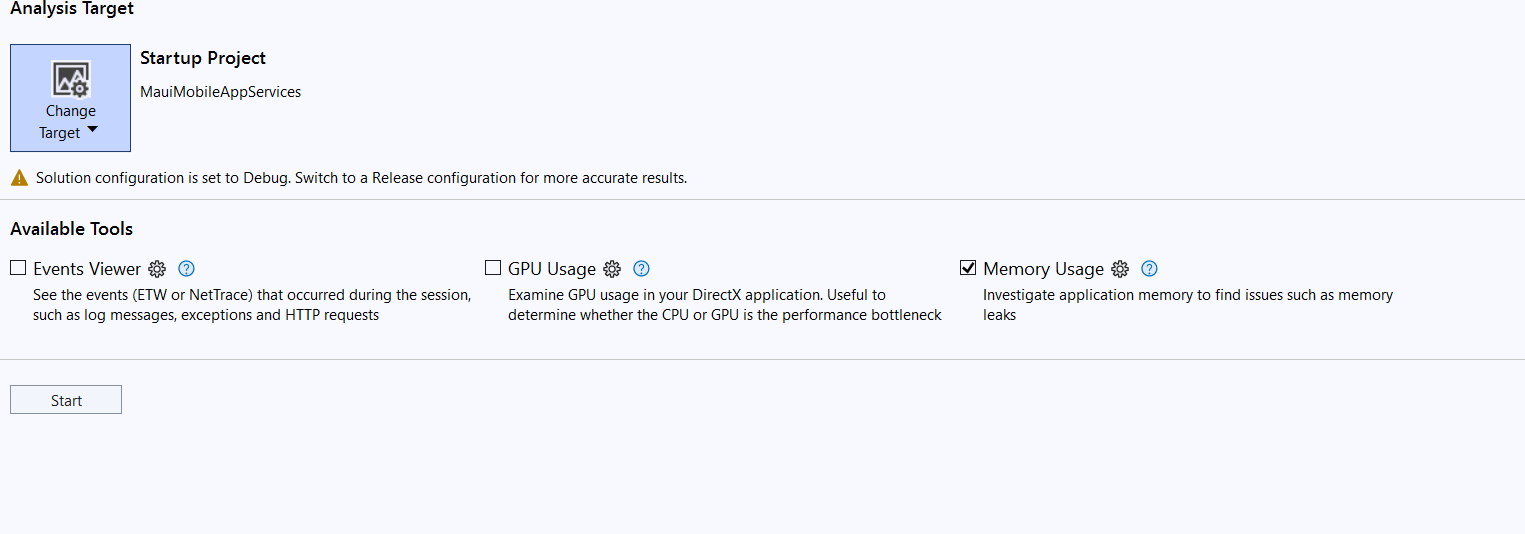Select the MauiMobileAppServices project name
This screenshot has width=1525, height=534.
(220, 92)
